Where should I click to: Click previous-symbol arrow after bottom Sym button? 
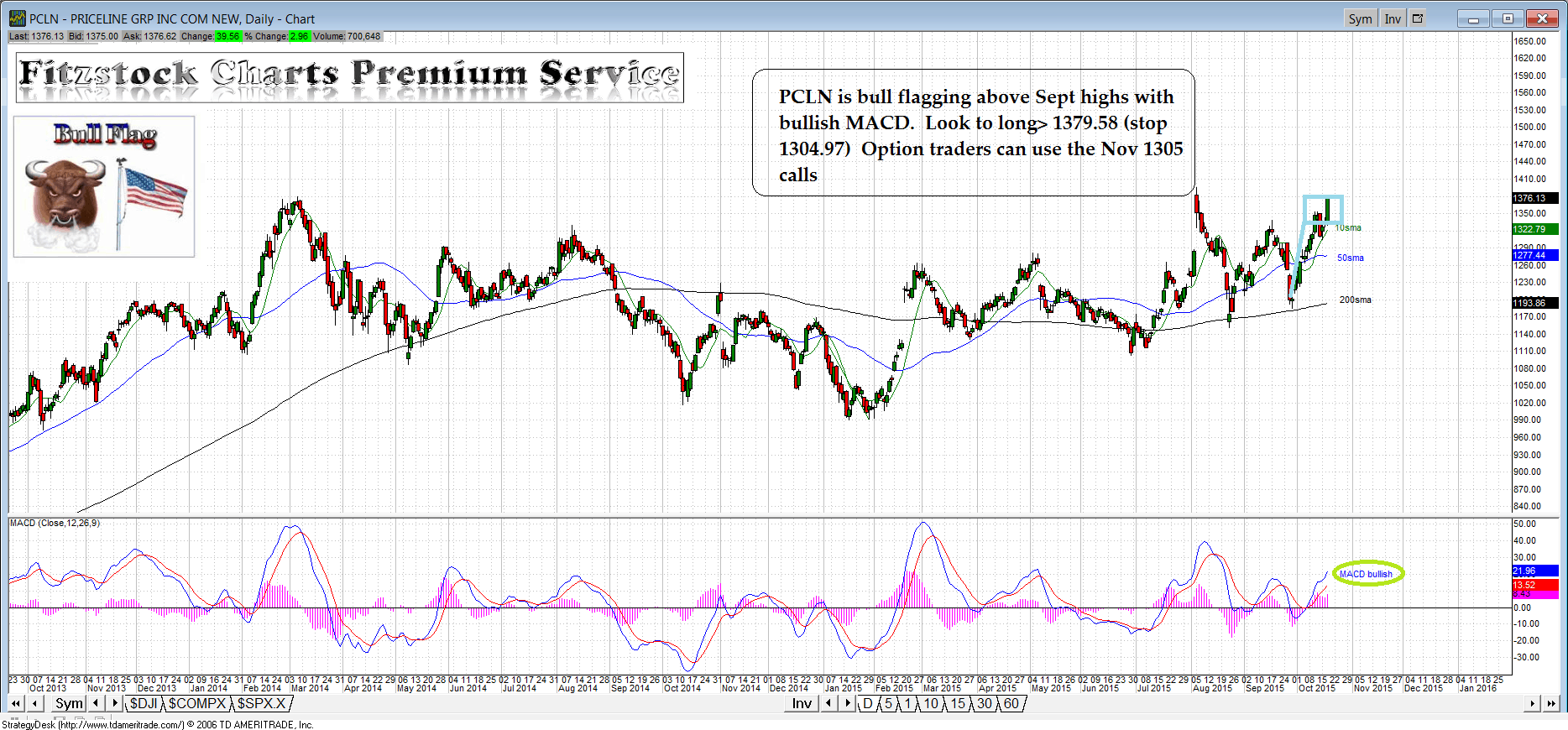97,703
